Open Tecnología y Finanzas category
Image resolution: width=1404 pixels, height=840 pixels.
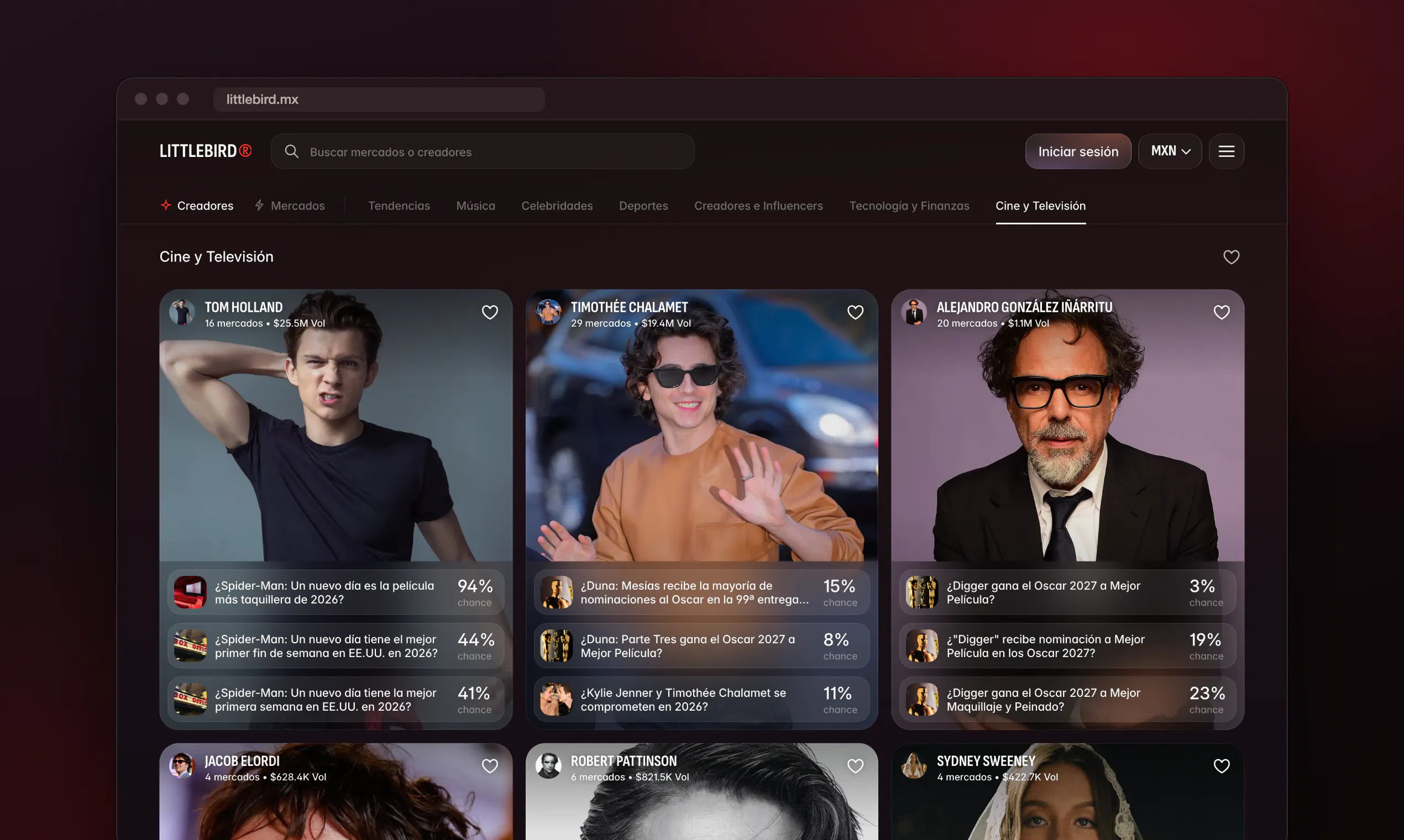[909, 206]
